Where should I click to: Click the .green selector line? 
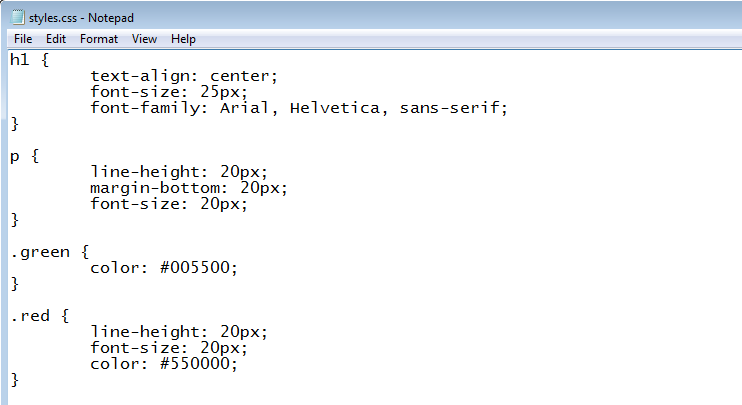(x=50, y=252)
